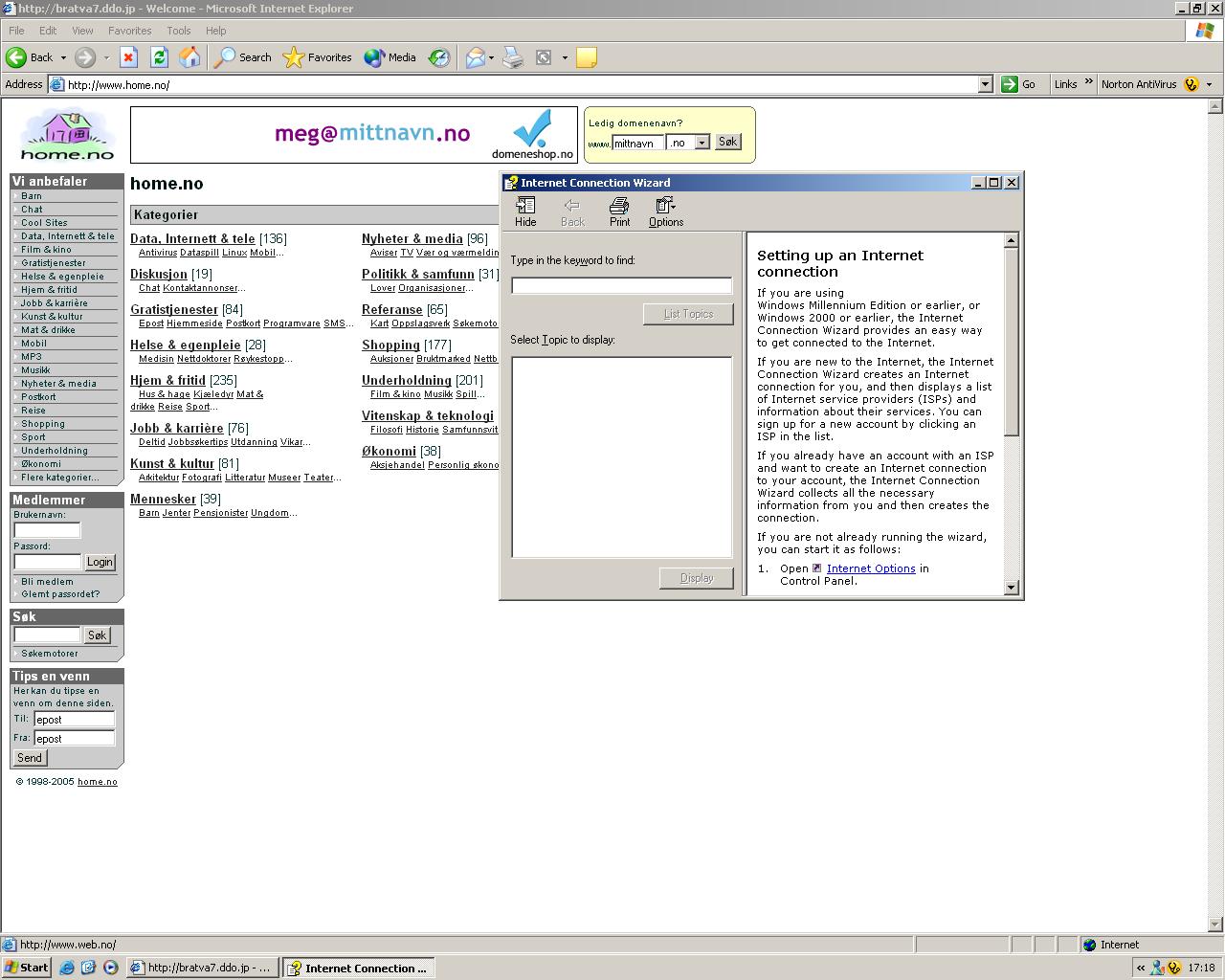Open the Edit menu
This screenshot has height=980, width=1225.
click(x=48, y=31)
